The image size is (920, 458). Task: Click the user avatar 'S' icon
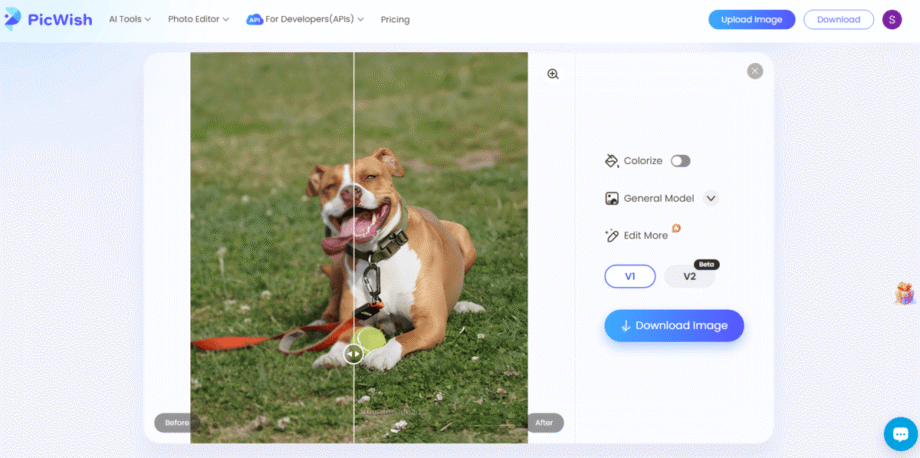(892, 20)
